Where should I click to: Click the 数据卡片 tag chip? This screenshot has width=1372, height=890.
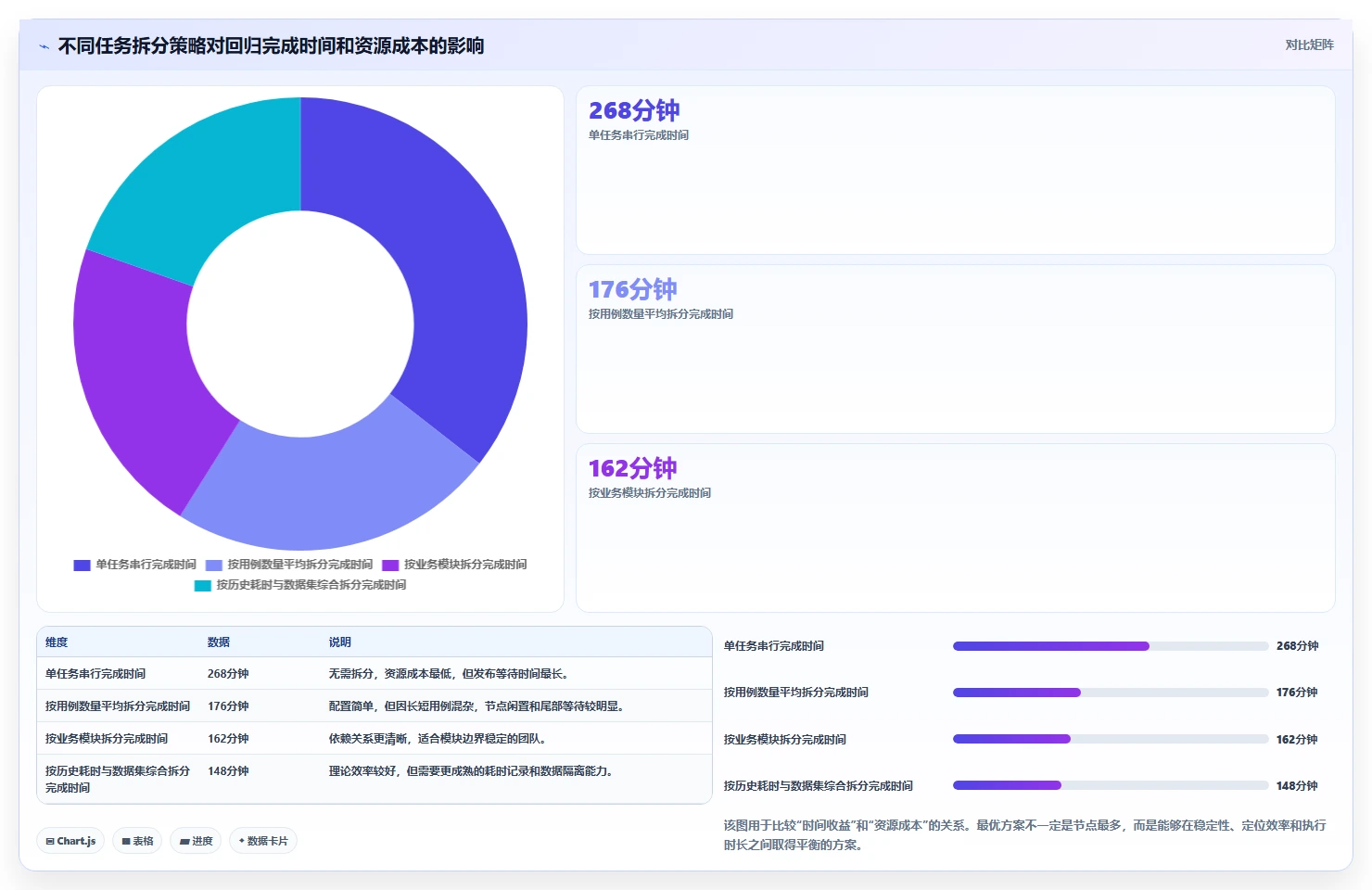pyautogui.click(x=263, y=841)
